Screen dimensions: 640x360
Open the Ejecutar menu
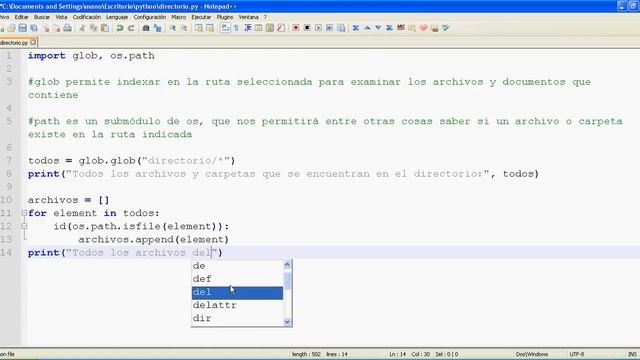(201, 17)
